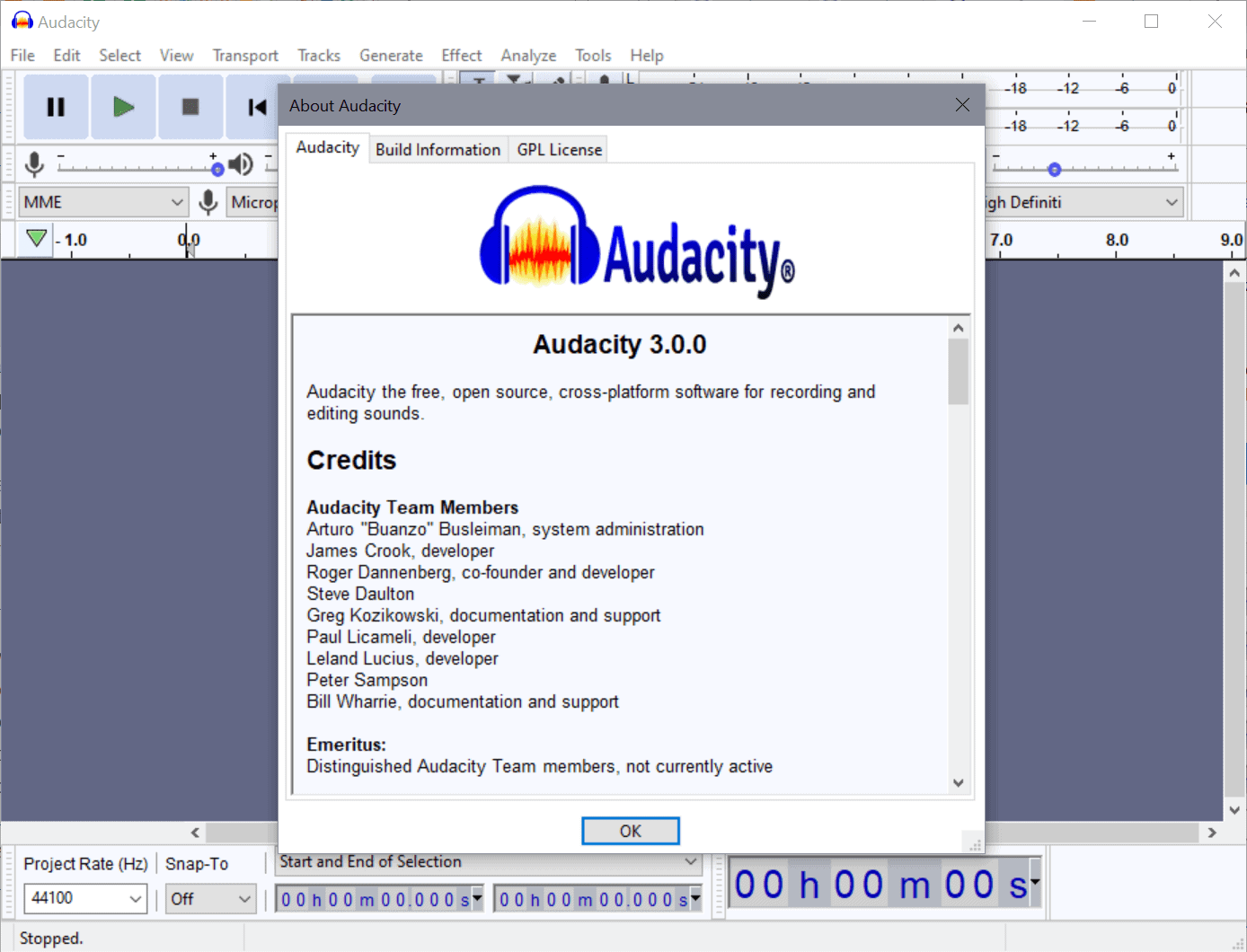Click 'Roger Dannenberg, co-founder and developer' line
The width and height of the screenshot is (1247, 952).
(481, 572)
